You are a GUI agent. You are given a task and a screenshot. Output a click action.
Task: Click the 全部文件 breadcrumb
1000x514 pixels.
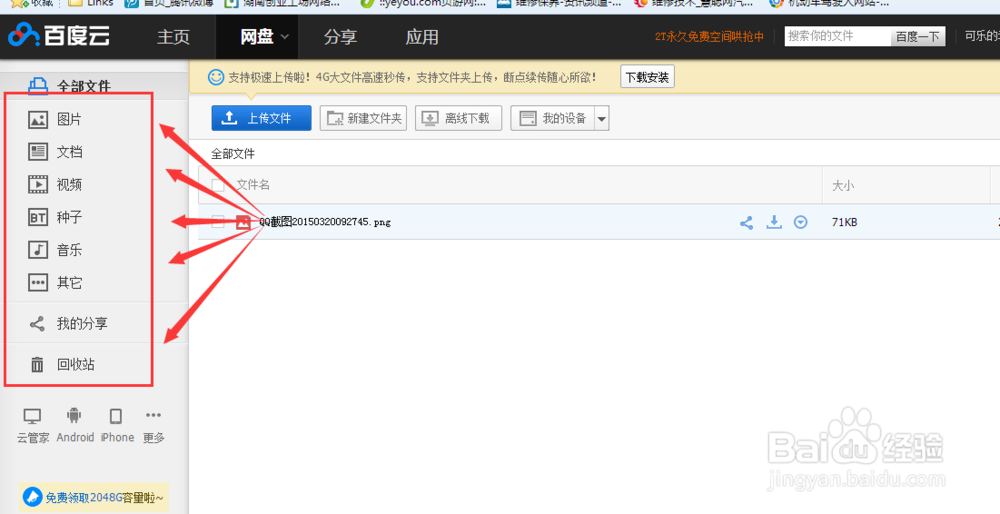pyautogui.click(x=233, y=154)
